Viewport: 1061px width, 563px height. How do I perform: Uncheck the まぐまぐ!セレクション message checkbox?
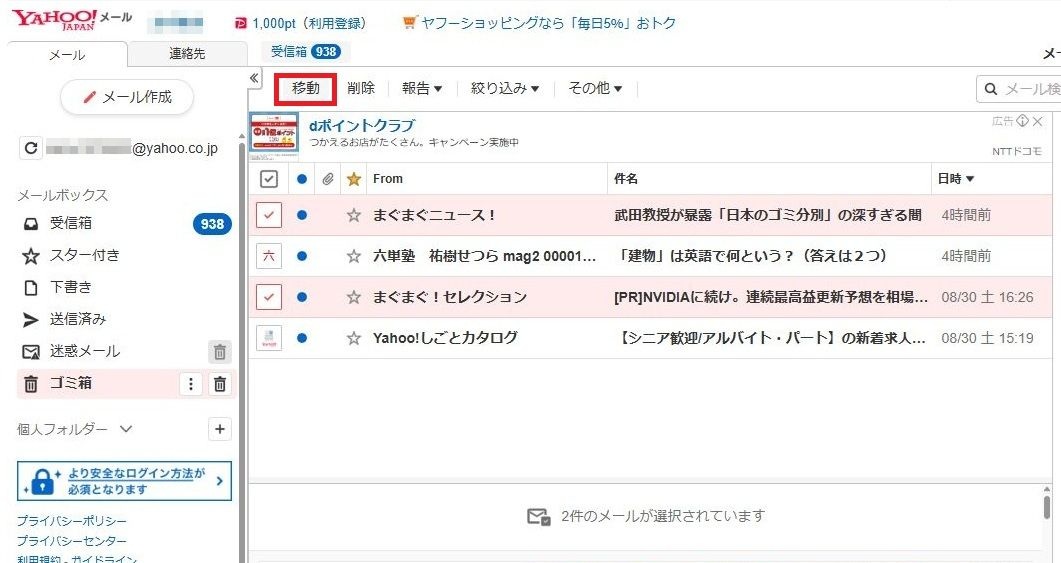click(x=268, y=297)
